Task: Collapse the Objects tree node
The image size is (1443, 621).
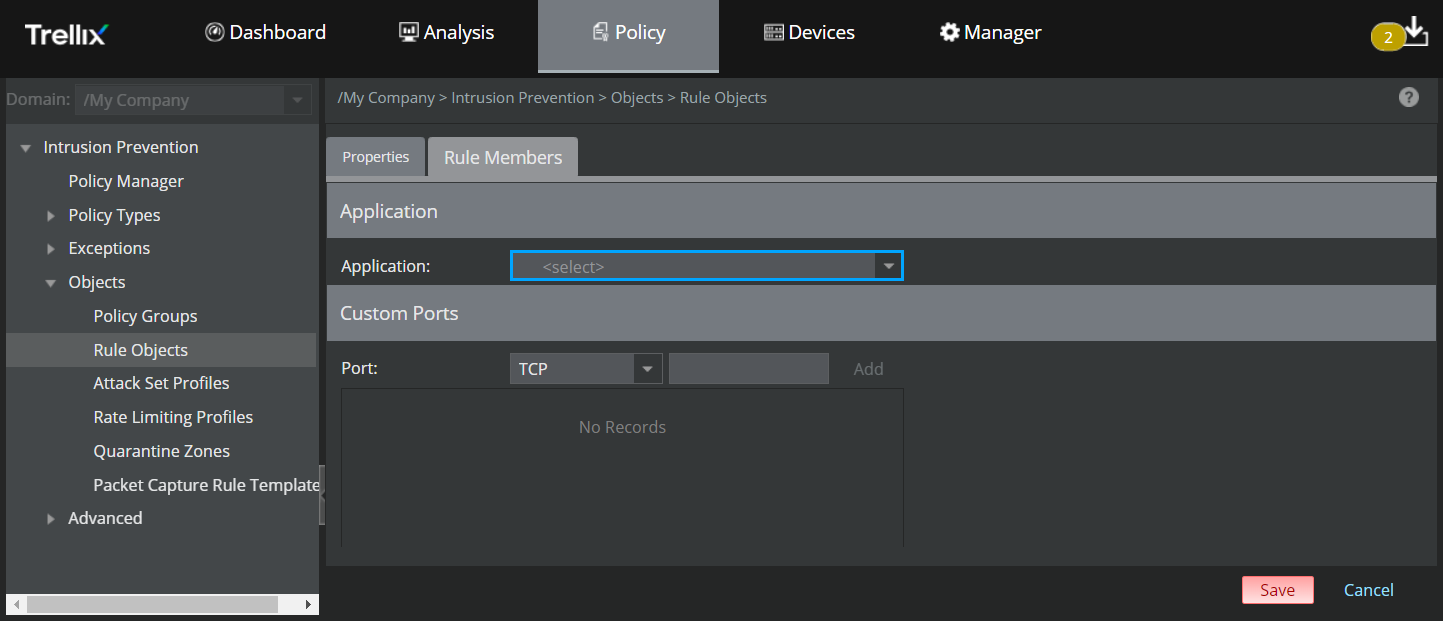Action: pyautogui.click(x=51, y=283)
